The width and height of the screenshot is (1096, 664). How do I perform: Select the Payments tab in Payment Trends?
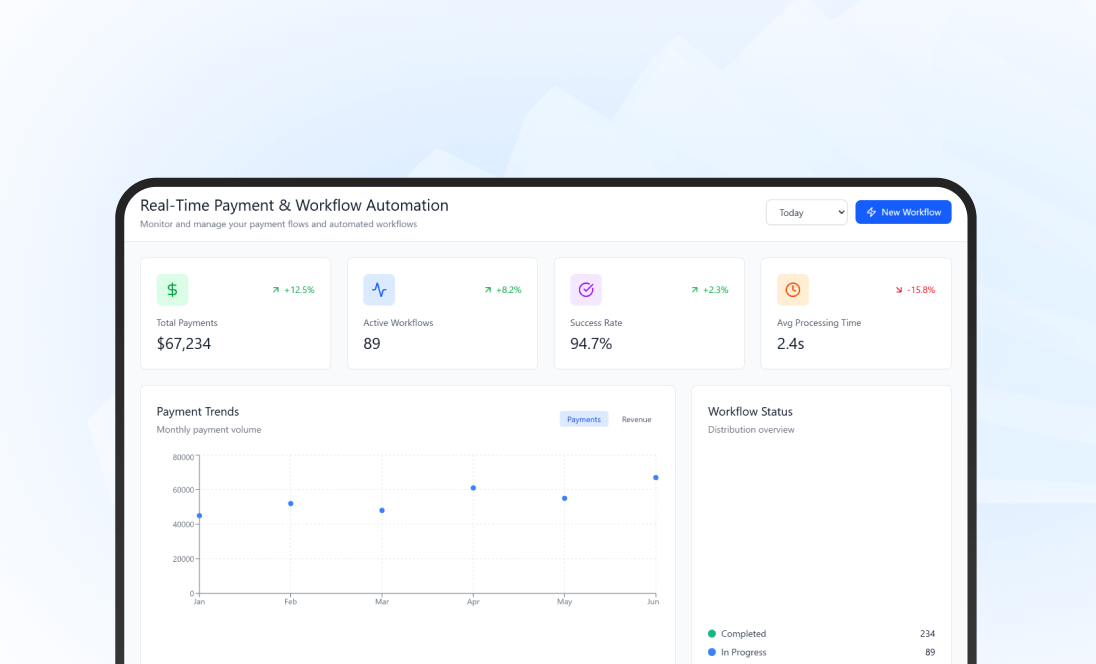[x=584, y=419]
